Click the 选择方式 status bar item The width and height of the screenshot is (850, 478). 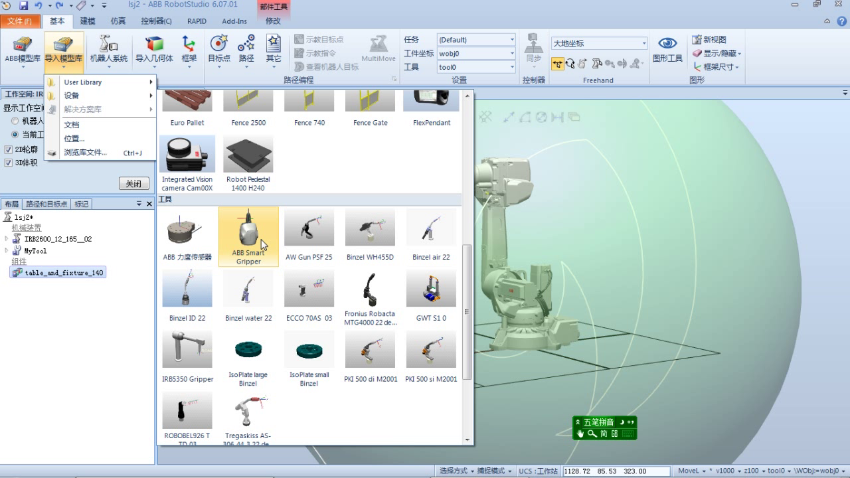(455, 470)
